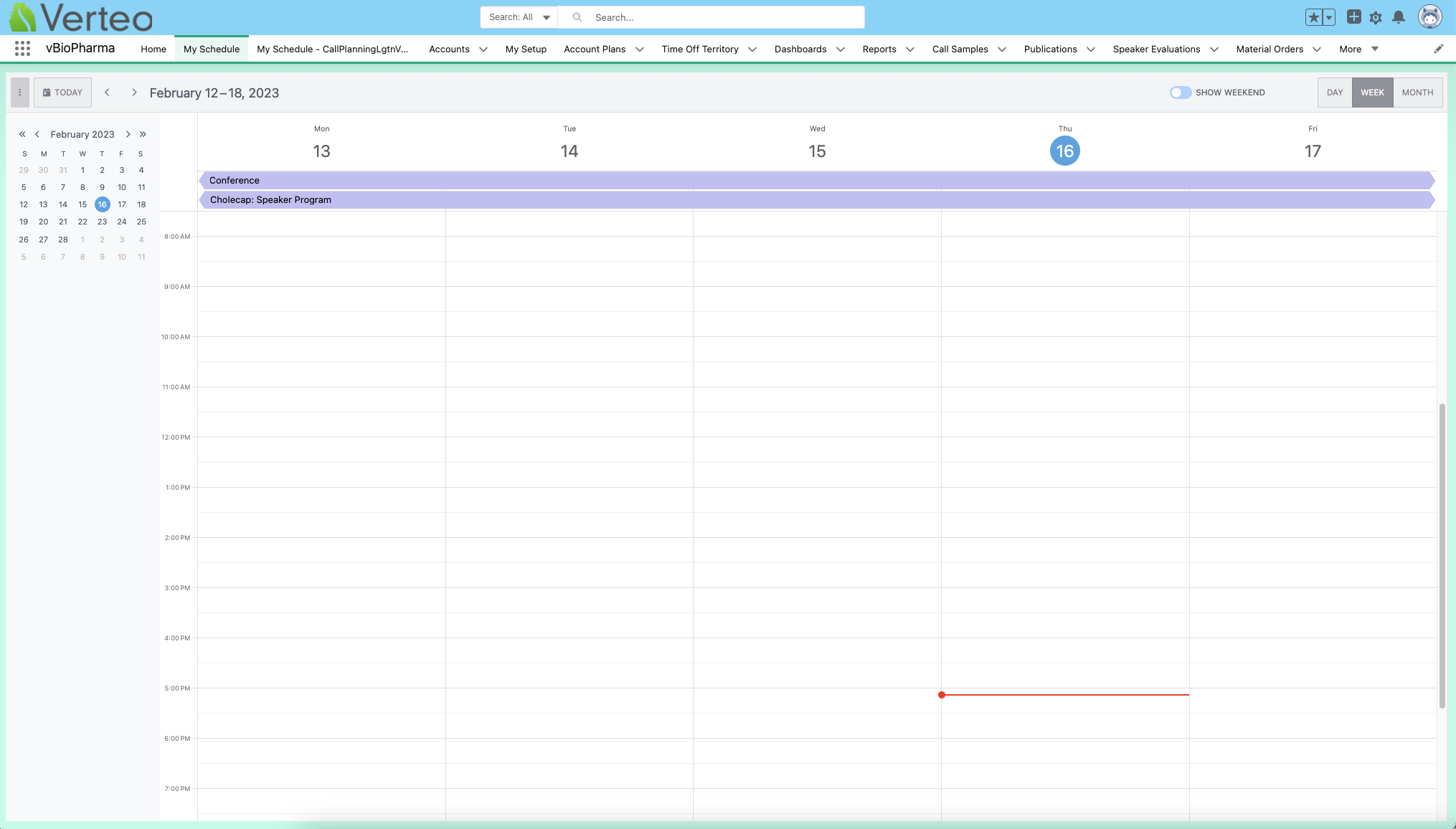Open the Home tab
This screenshot has height=829, width=1456.
point(153,49)
